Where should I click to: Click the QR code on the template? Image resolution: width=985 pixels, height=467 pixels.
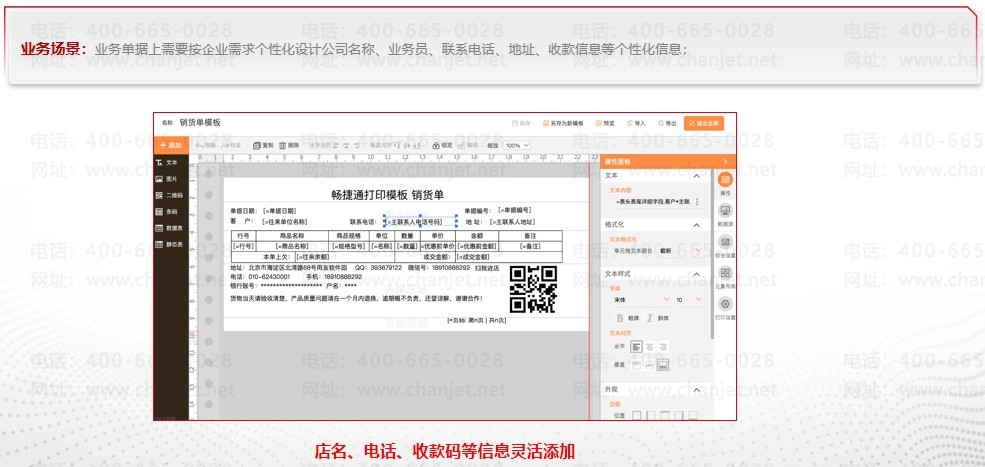tap(532, 289)
